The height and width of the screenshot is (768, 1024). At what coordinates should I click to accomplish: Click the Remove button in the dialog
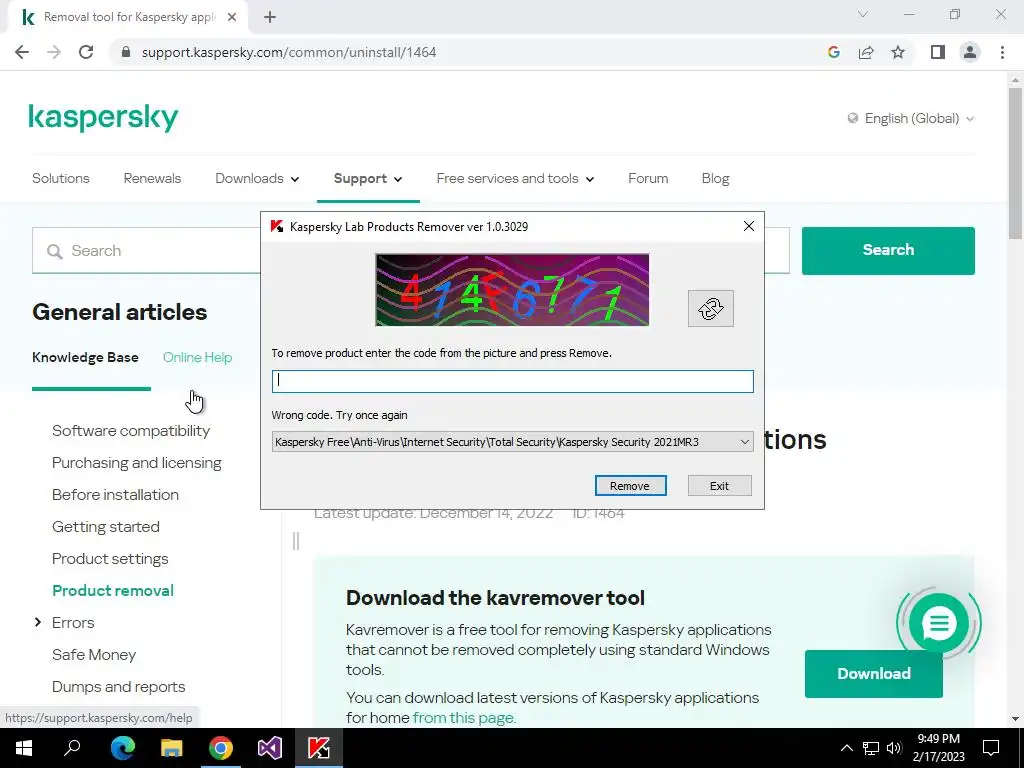630,486
